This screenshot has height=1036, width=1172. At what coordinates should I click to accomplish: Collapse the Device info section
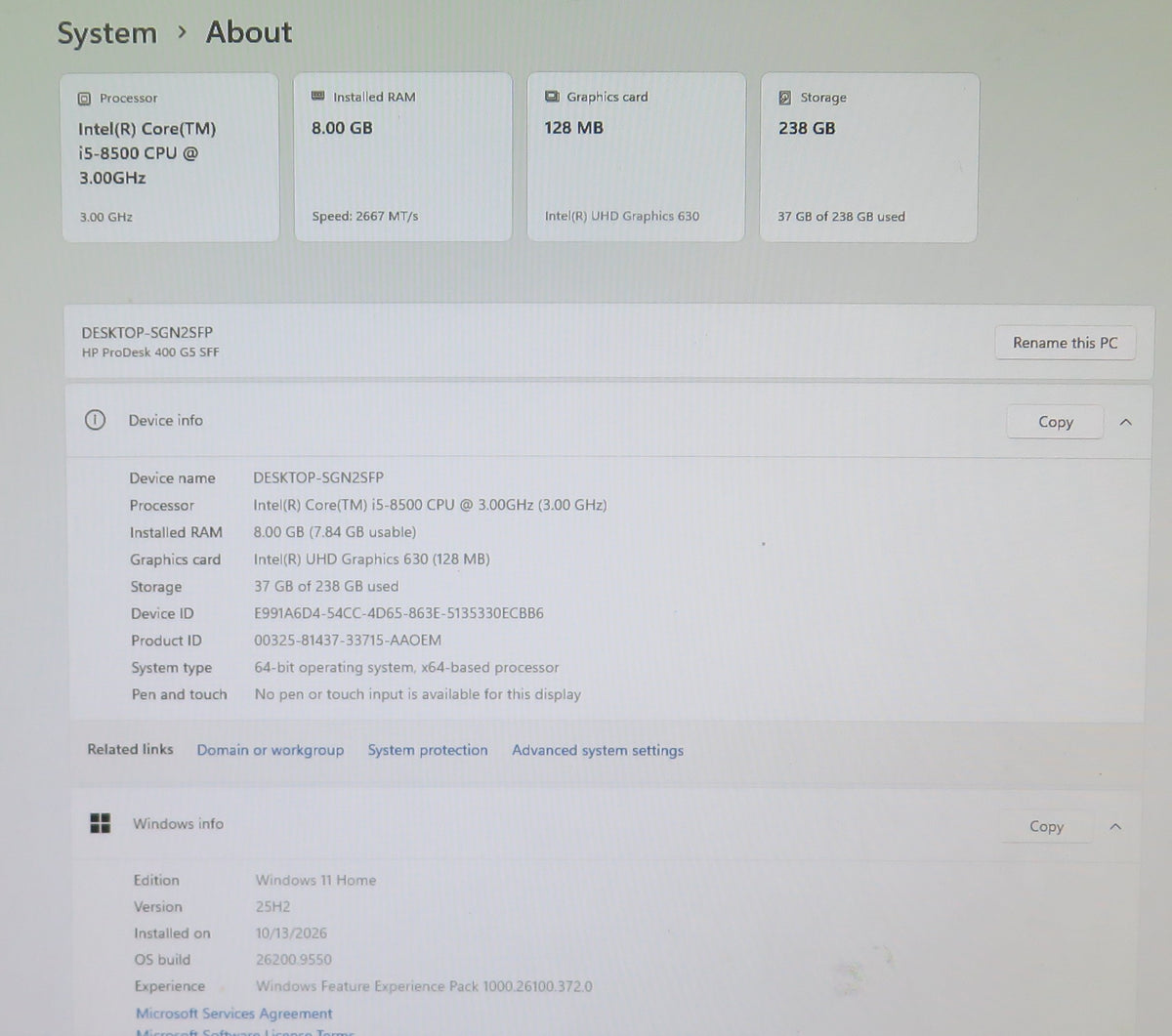[1125, 422]
